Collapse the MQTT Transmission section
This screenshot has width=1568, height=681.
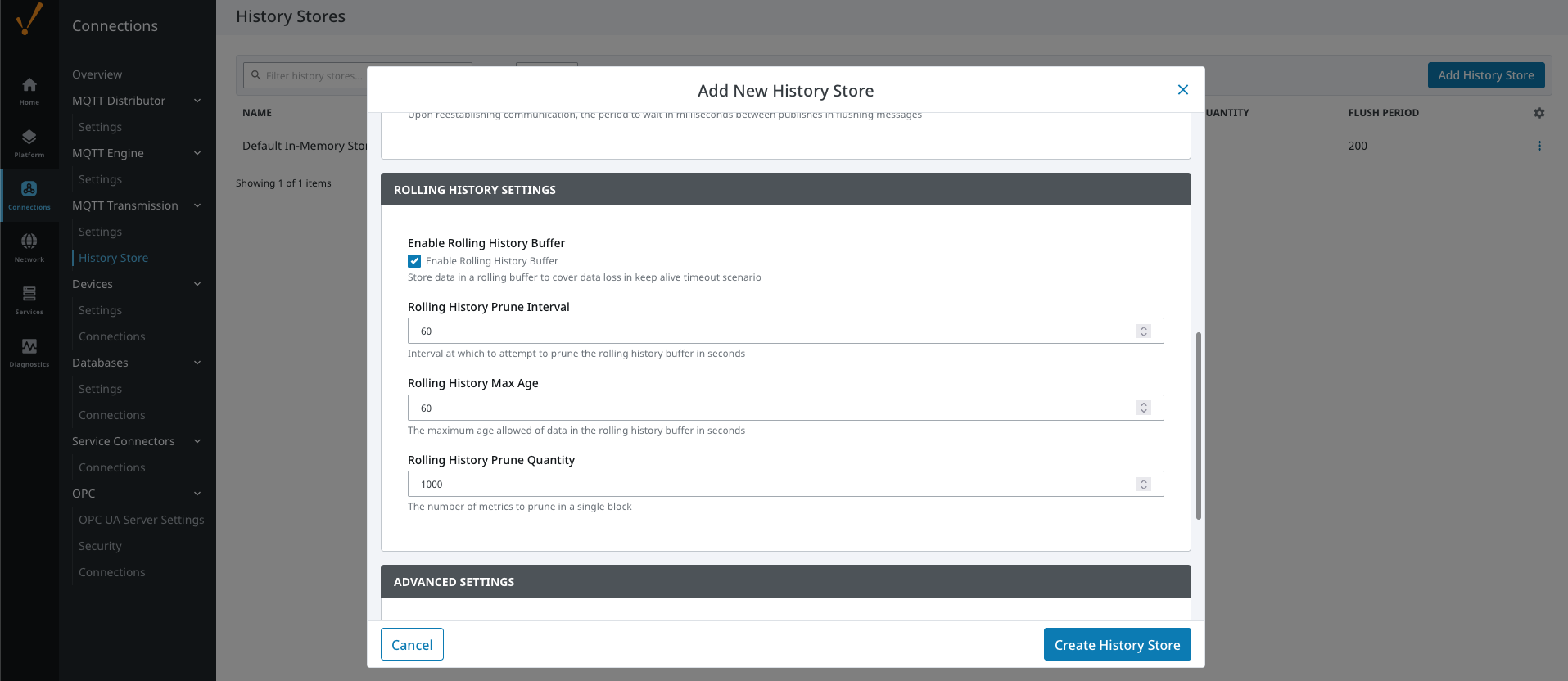[x=197, y=205]
